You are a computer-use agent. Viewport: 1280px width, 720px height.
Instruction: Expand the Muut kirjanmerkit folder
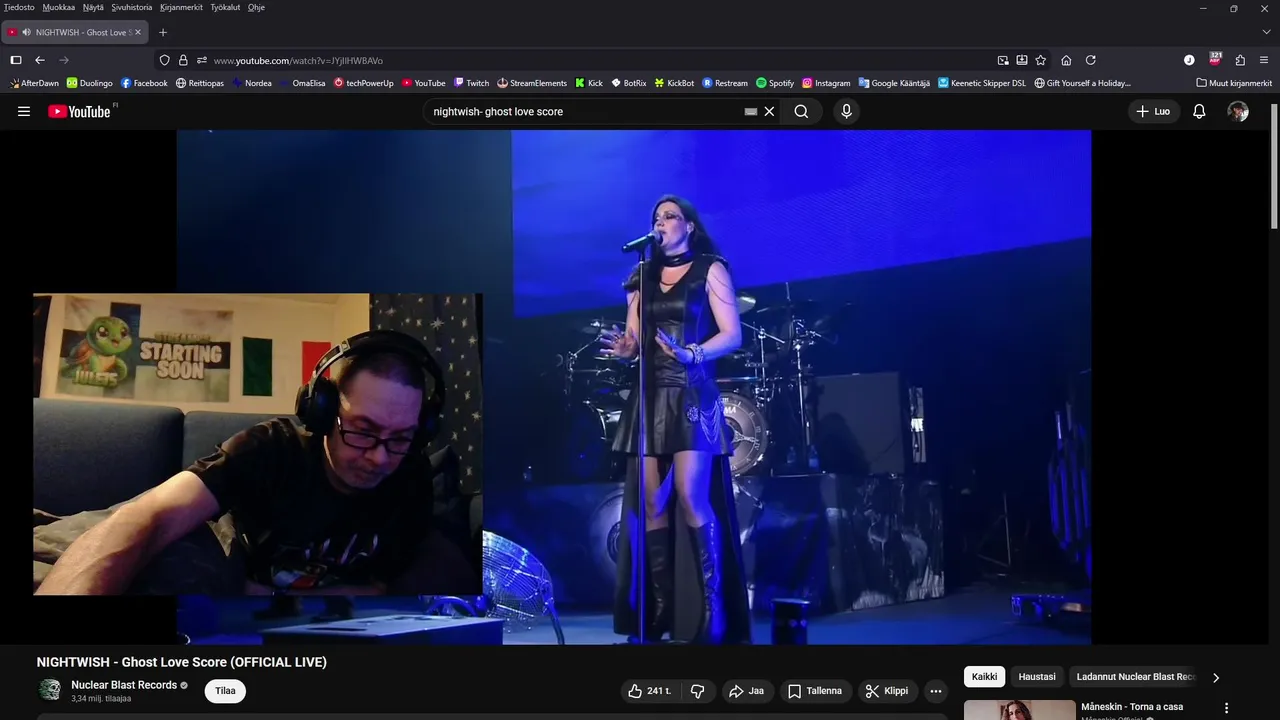1234,83
